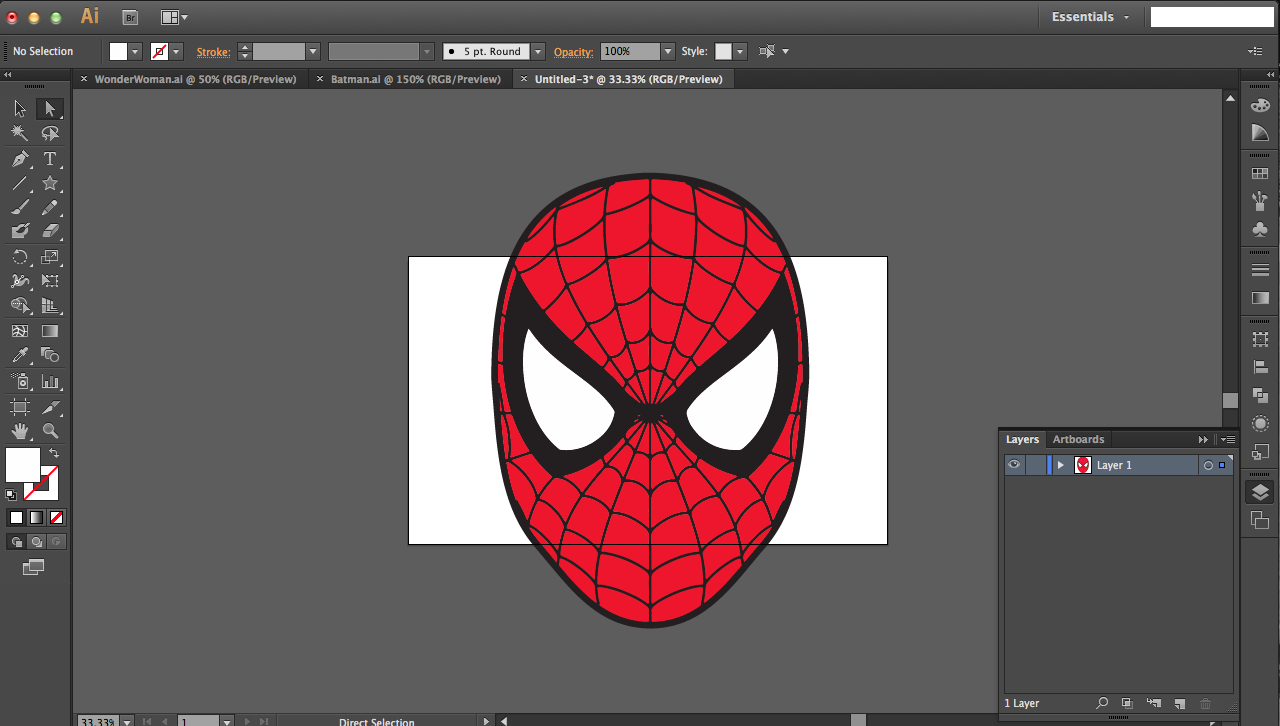Open Change Screen Mode button
The height and width of the screenshot is (726, 1280).
(x=34, y=567)
